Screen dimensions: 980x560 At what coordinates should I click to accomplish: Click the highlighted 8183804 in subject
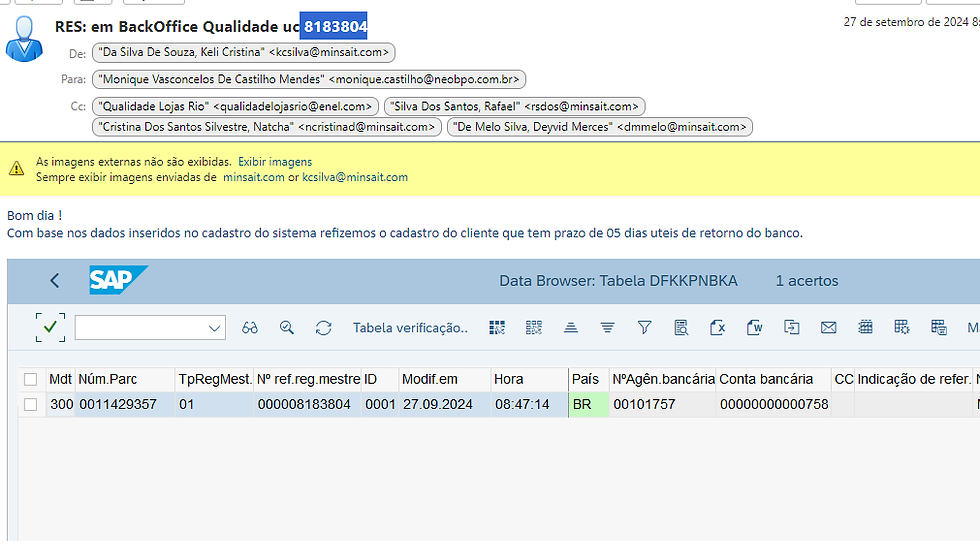coord(334,26)
